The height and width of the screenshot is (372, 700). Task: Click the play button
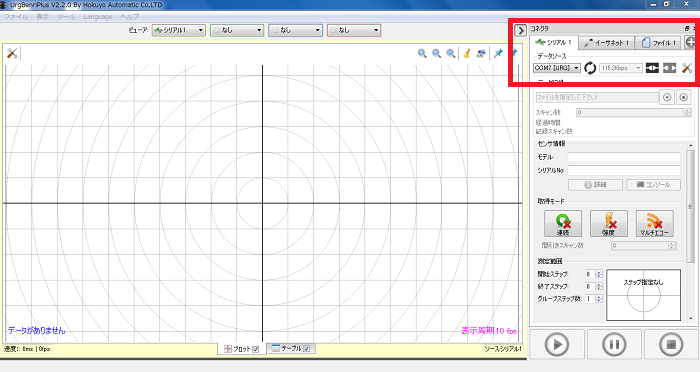pos(557,344)
